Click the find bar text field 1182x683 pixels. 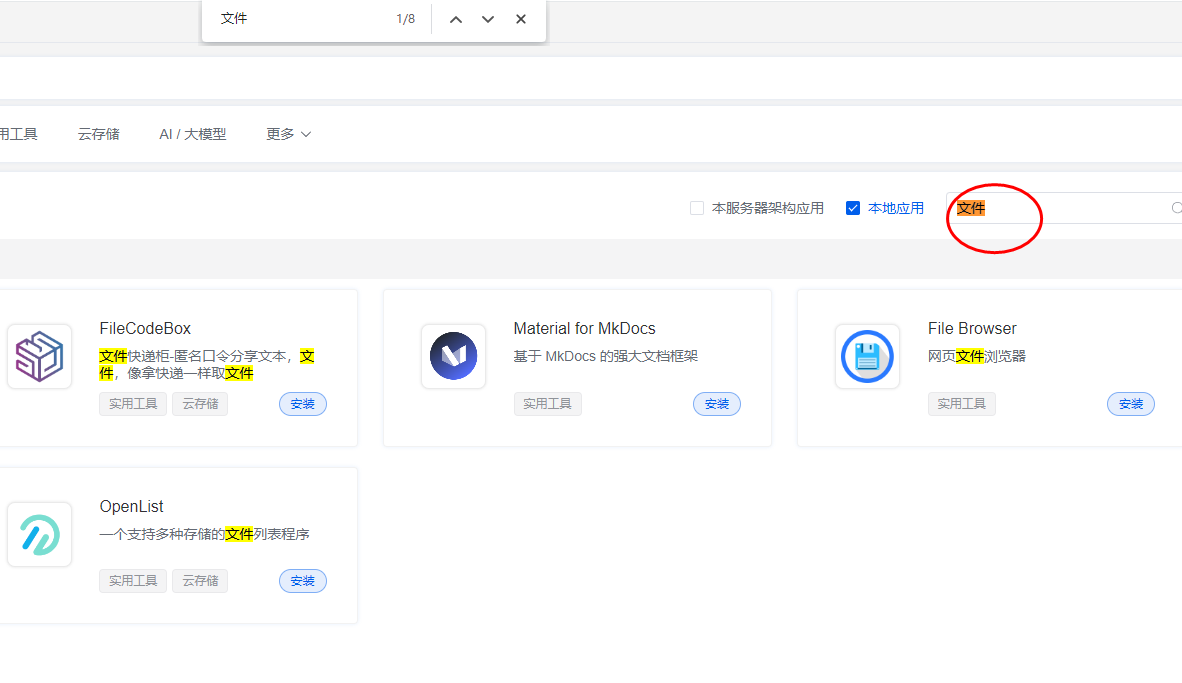click(302, 19)
